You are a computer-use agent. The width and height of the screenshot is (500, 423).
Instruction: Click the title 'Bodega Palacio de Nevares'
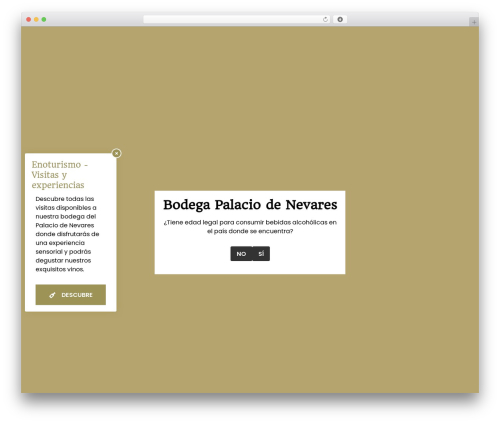point(250,205)
